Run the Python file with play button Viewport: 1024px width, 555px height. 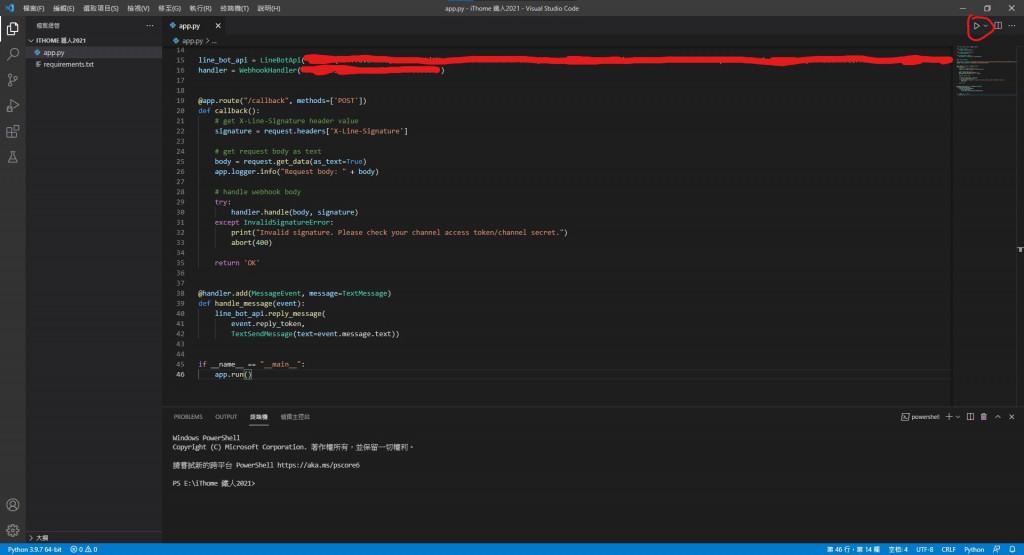click(x=976, y=26)
